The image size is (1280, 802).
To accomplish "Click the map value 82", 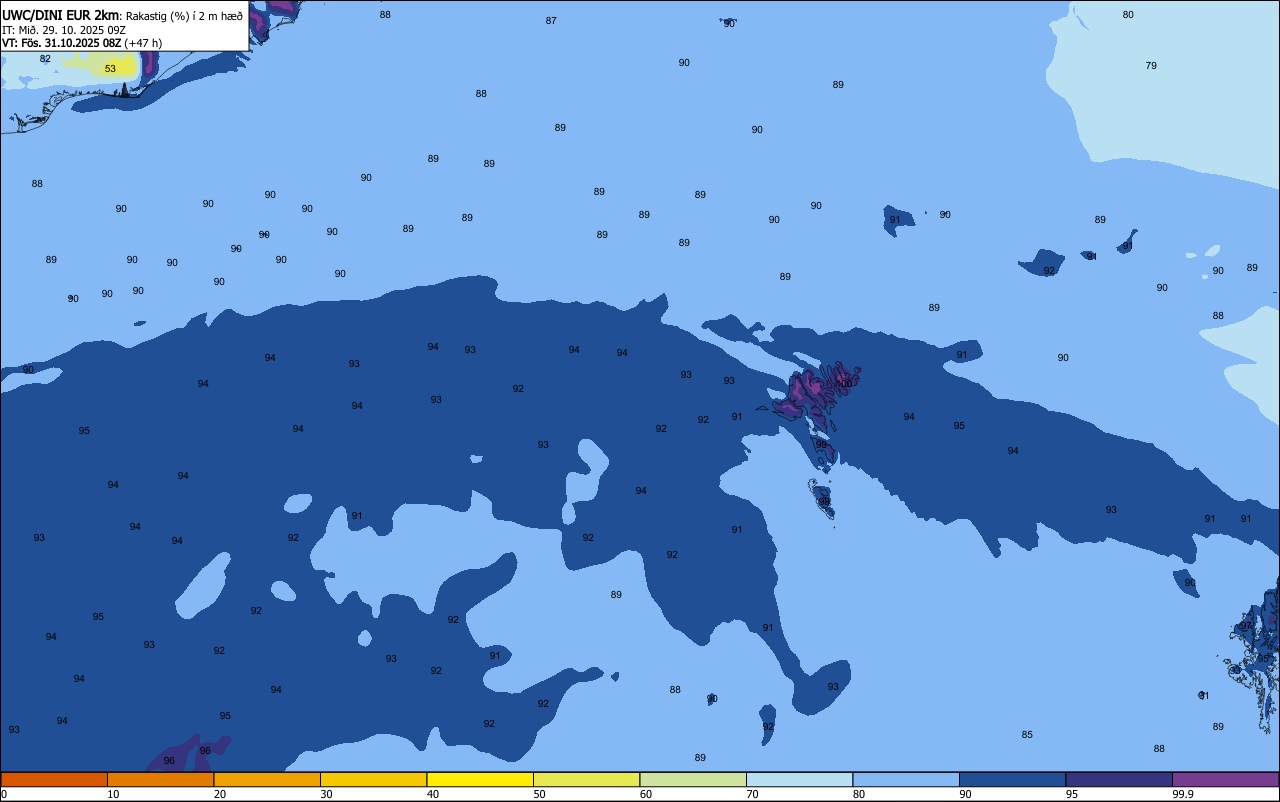I will pyautogui.click(x=45, y=59).
